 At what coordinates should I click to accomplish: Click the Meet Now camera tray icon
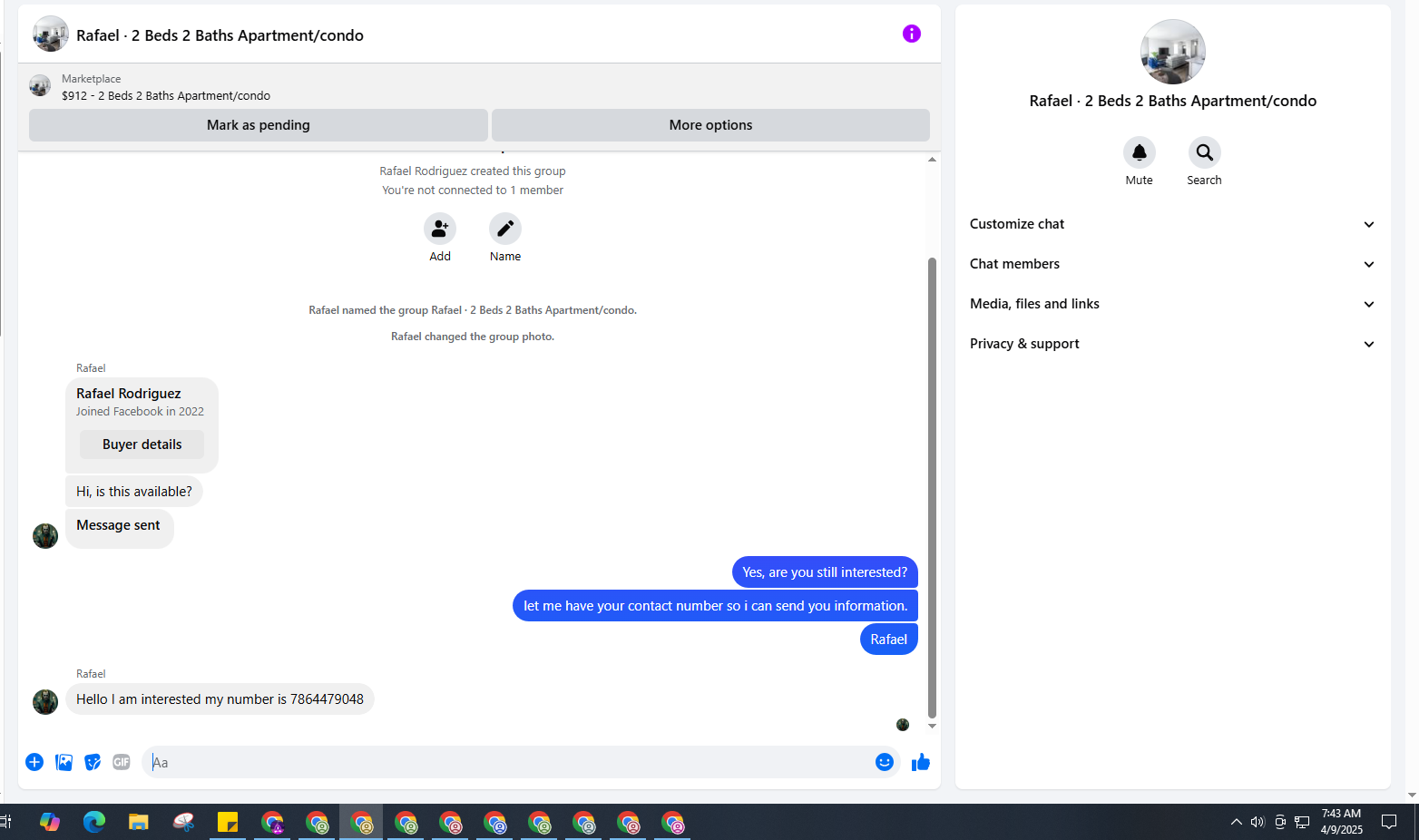click(x=1280, y=822)
